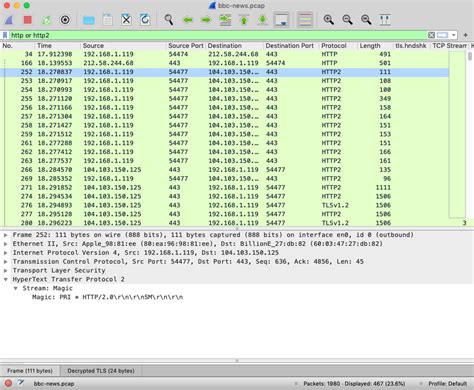Add a filter button with plus icon
474x390 pixels.
coord(466,35)
